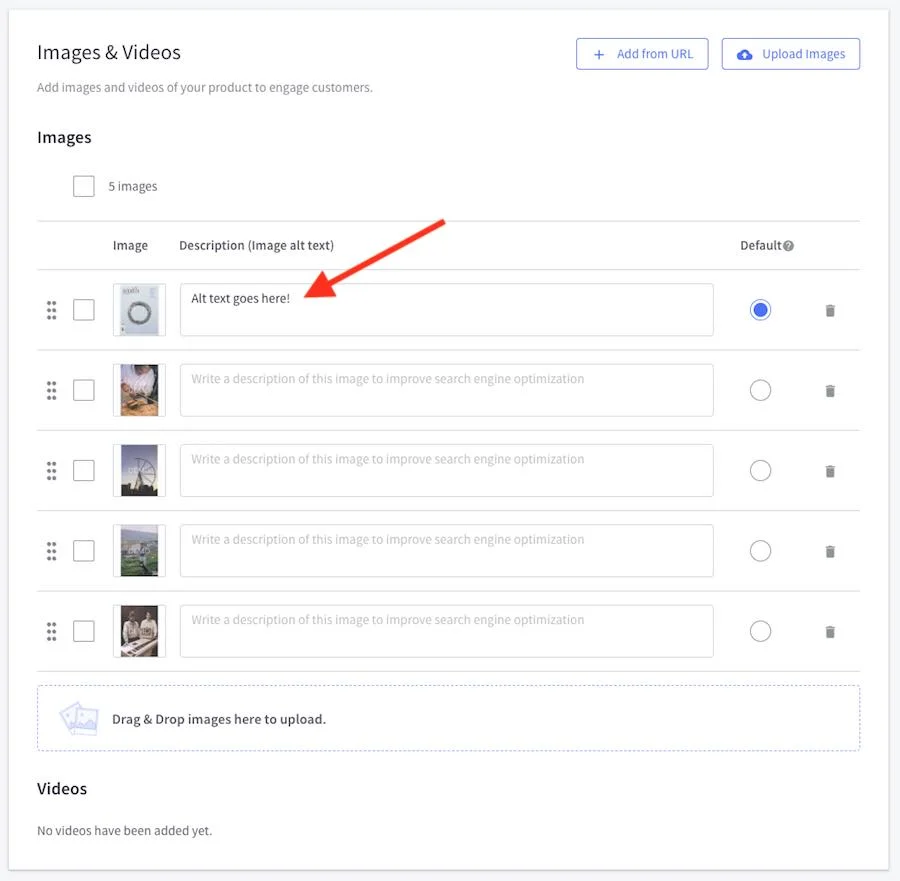The width and height of the screenshot is (900, 881).
Task: Click the 'Description (Image alt text)' column header
Action: pyautogui.click(x=256, y=246)
